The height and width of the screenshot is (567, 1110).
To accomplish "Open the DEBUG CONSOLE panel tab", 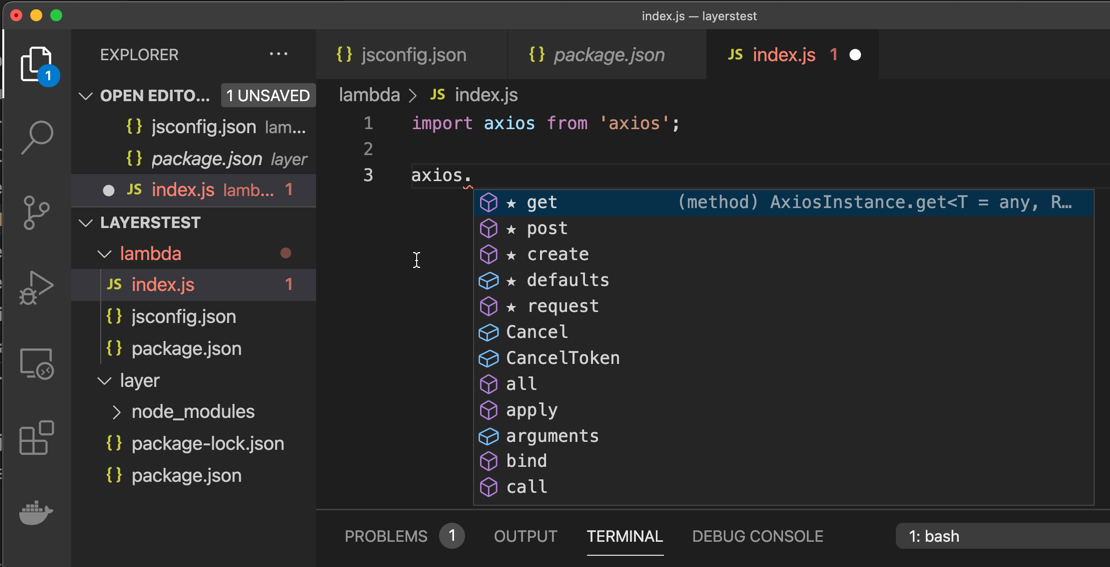I will (x=757, y=537).
